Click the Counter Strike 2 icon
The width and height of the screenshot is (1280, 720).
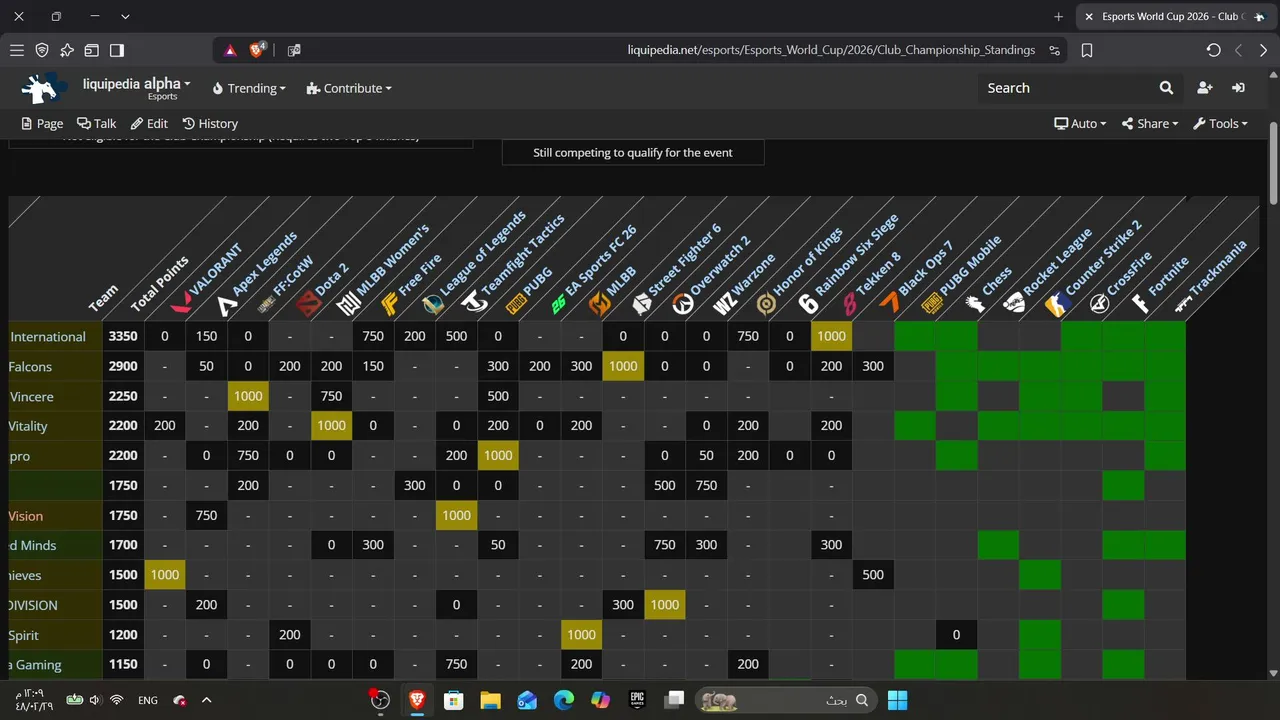pyautogui.click(x=1057, y=304)
